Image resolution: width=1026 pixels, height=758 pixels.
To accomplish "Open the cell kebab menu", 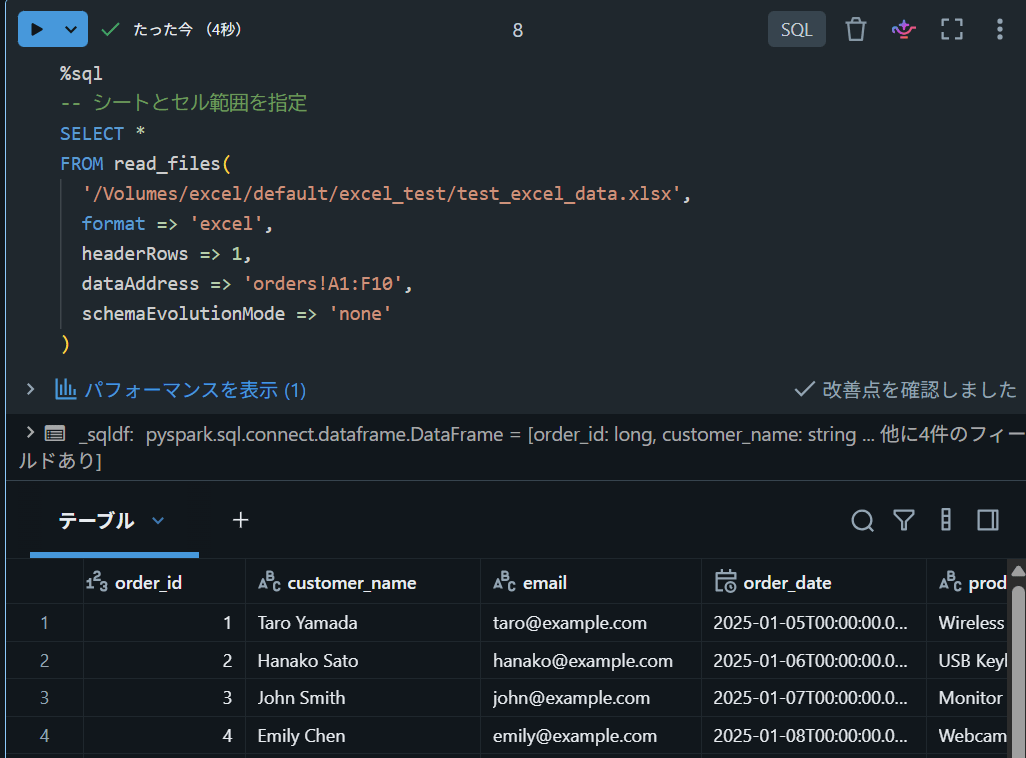I will [999, 29].
